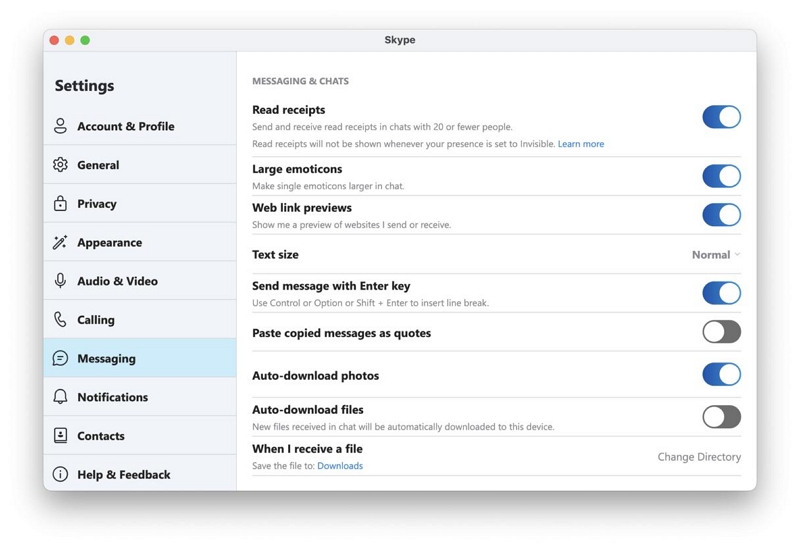Open Notifications settings section

[x=140, y=396]
